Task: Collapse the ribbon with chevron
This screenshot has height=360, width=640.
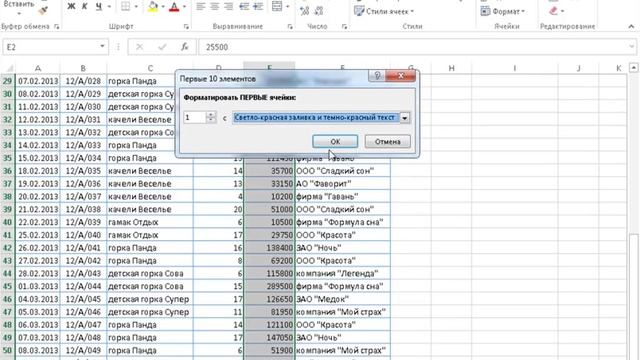Action: coord(631,27)
